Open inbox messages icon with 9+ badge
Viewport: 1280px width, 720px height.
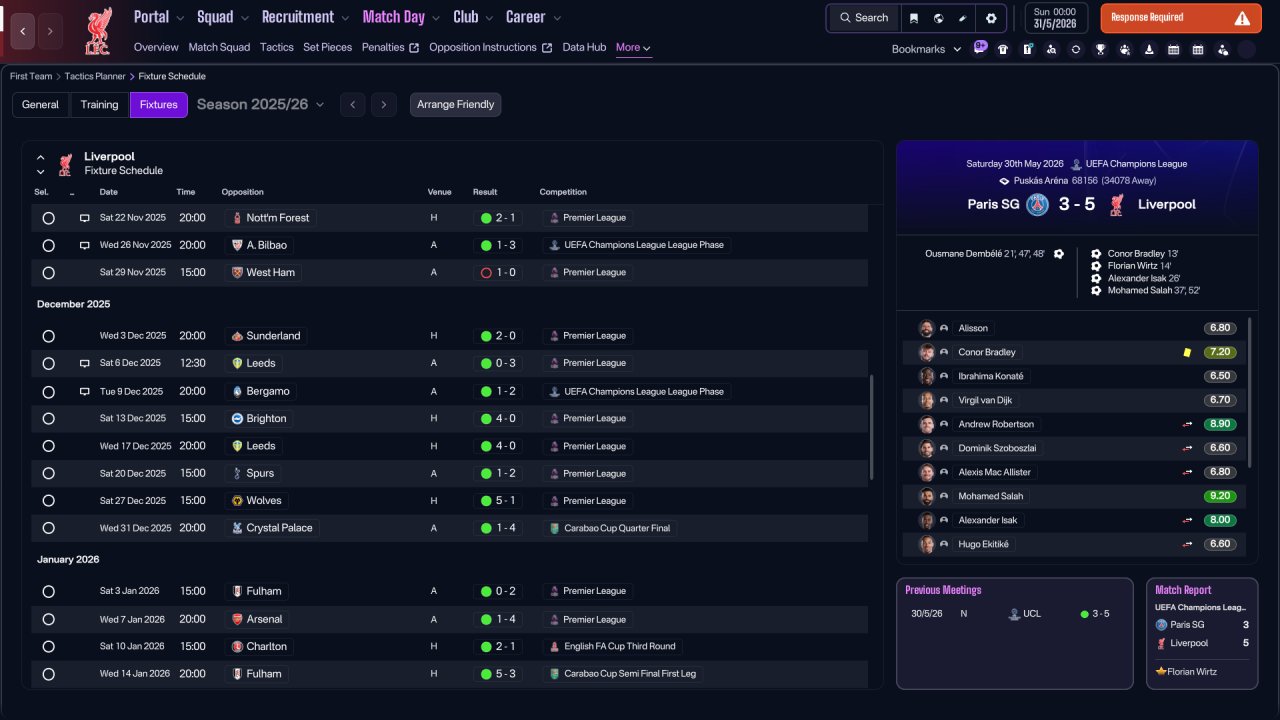(x=979, y=48)
